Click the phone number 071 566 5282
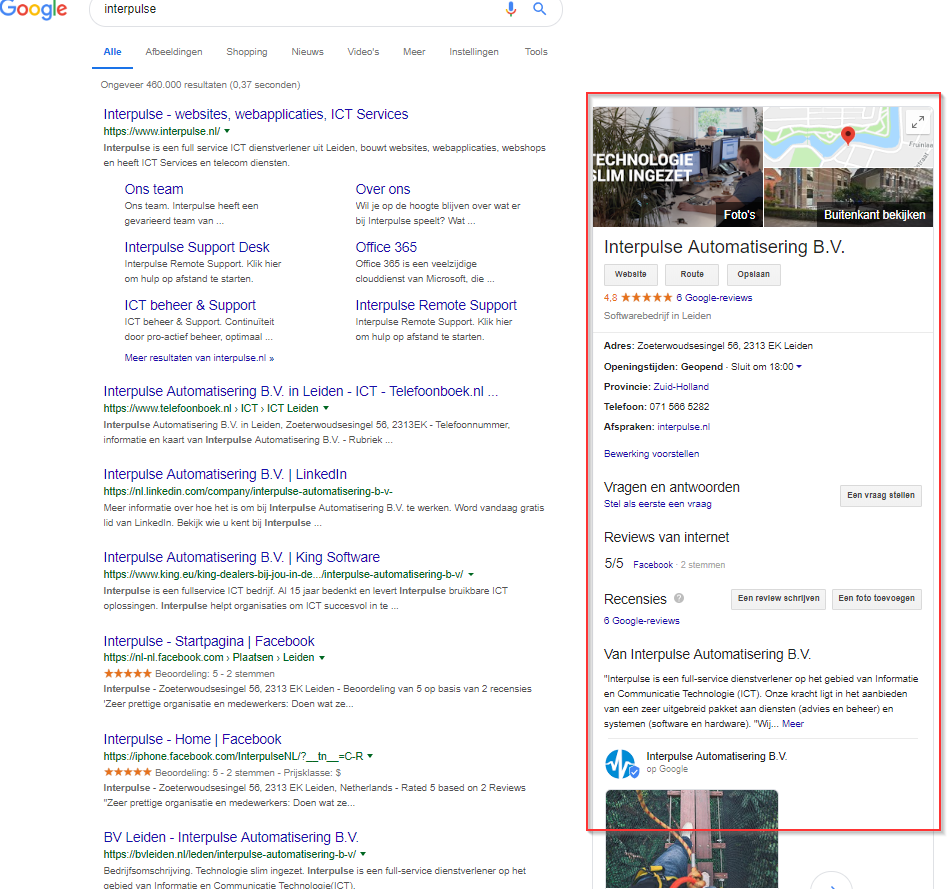Viewport: 947px width, 889px height. 679,406
